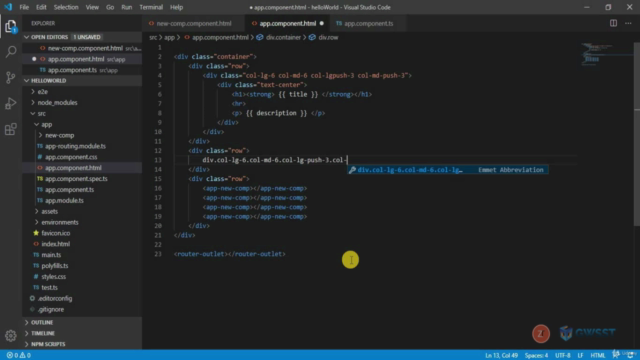The width and height of the screenshot is (640, 360).
Task: Select the app.component.html editor tab
Action: click(288, 23)
